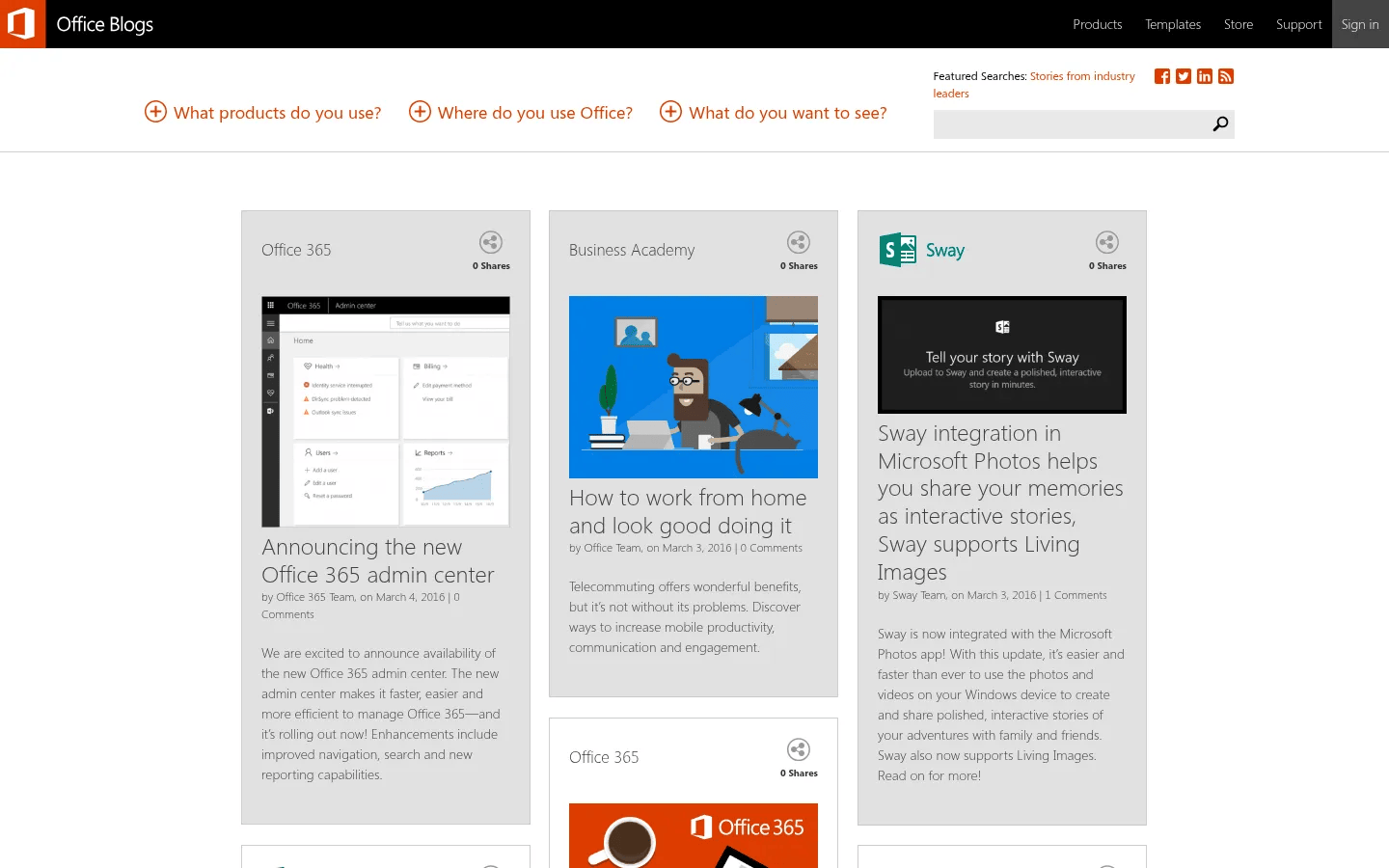Viewport: 1389px width, 868px height.
Task: Click the 'Office Team' author link
Action: point(613,548)
